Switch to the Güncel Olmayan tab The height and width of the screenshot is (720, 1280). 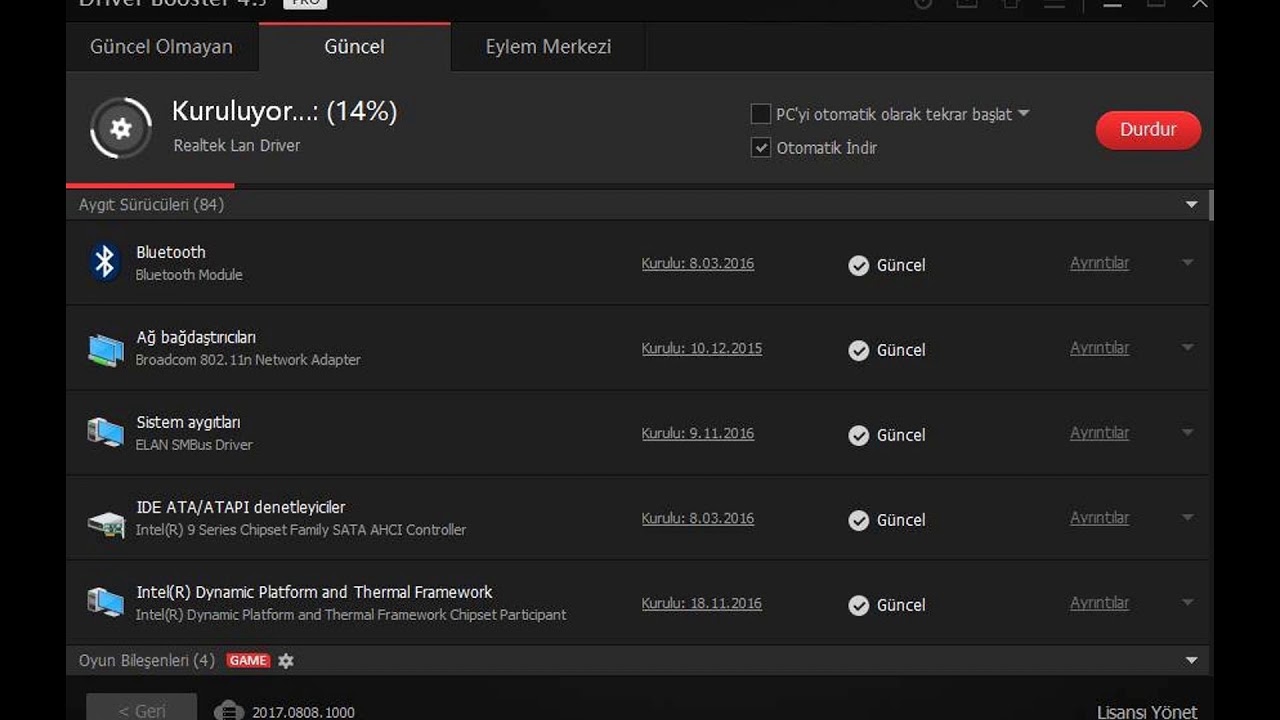[x=162, y=47]
